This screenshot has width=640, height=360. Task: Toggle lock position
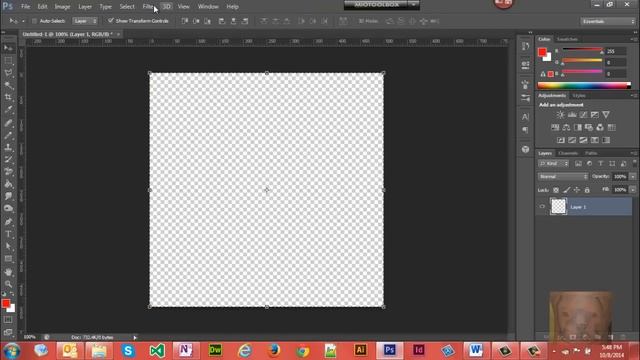tap(577, 190)
